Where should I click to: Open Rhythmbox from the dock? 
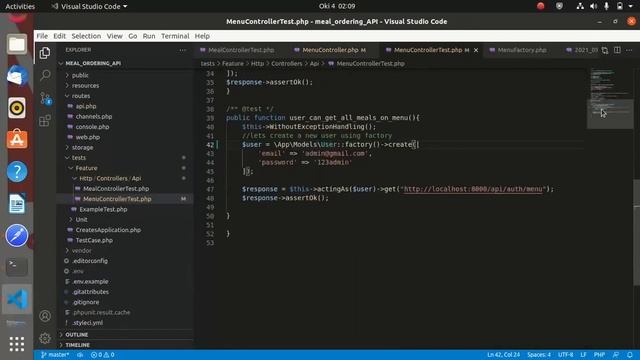click(x=17, y=108)
